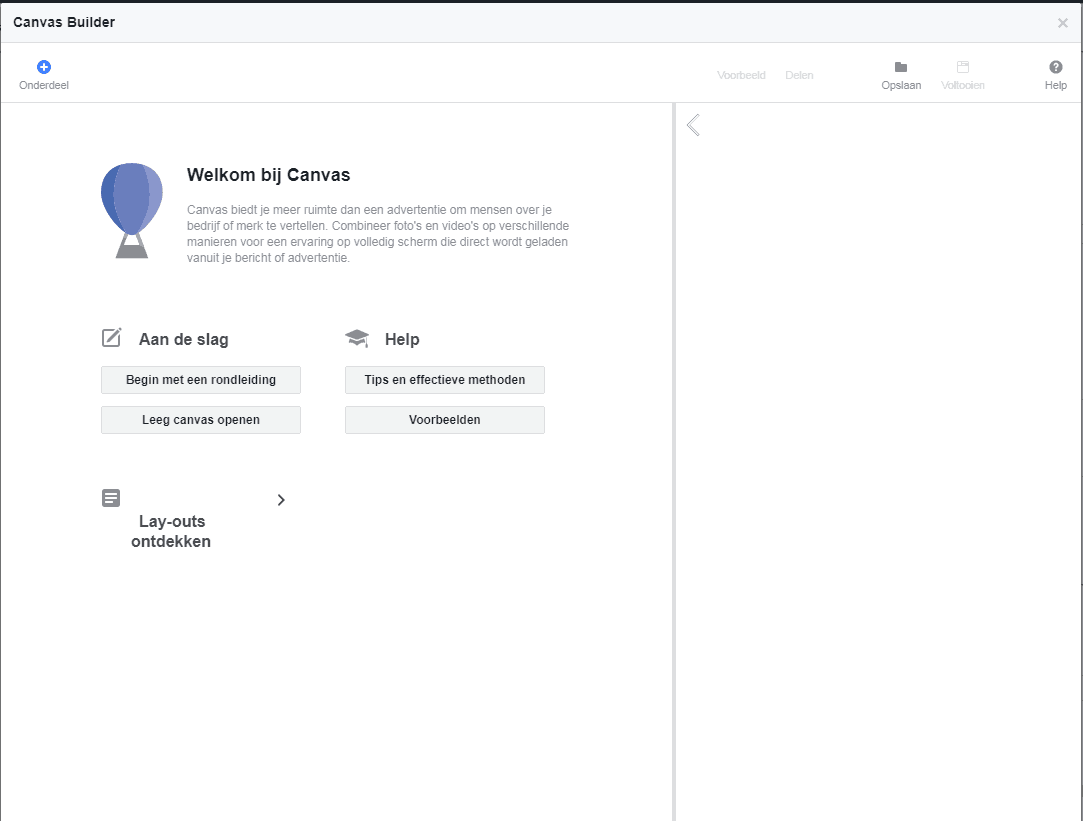Click the blue plus Onderdeel icon
Screen dimensions: 1083x821
click(x=44, y=67)
